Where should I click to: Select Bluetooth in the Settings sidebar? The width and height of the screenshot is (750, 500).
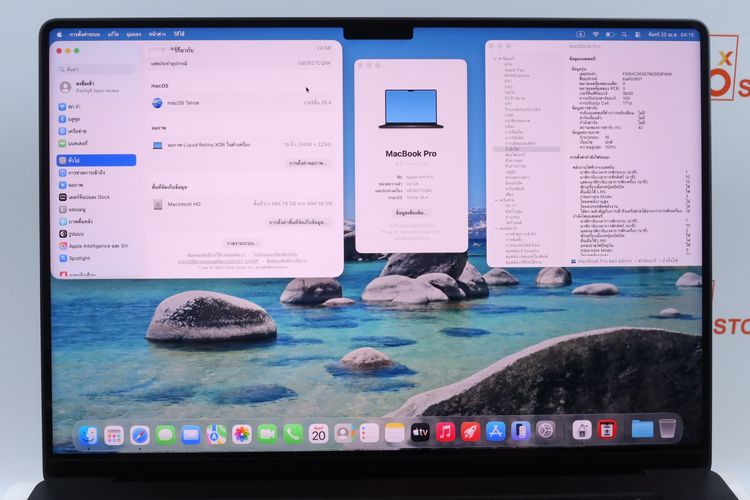[x=96, y=119]
